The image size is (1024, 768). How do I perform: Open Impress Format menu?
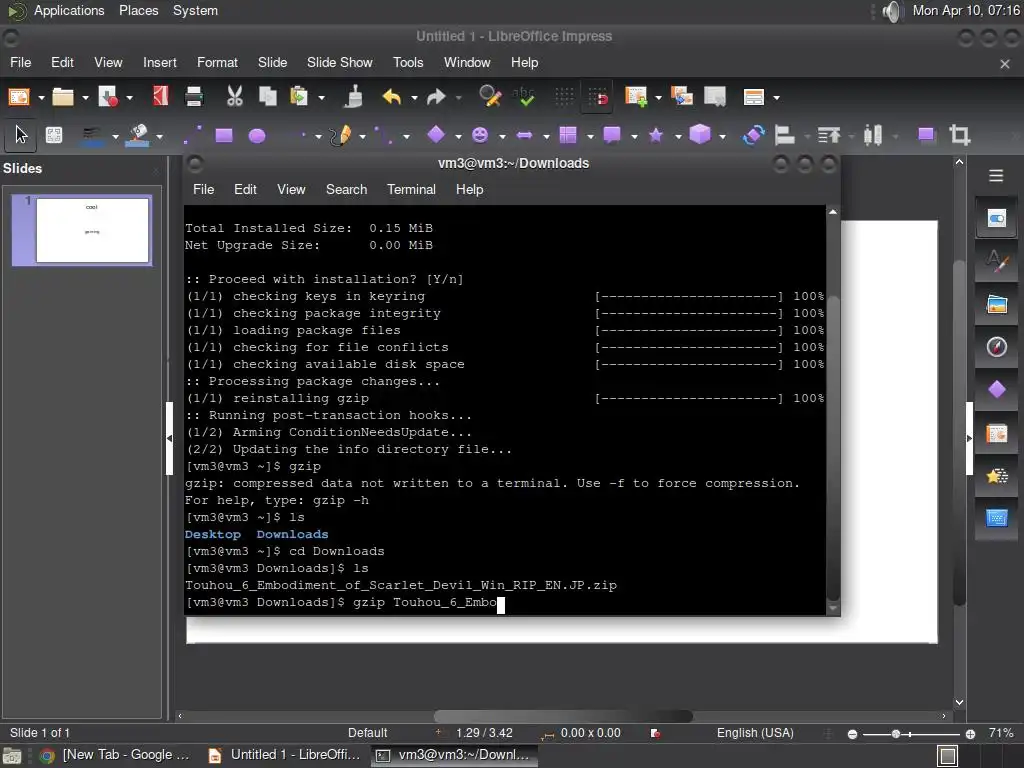tap(217, 63)
